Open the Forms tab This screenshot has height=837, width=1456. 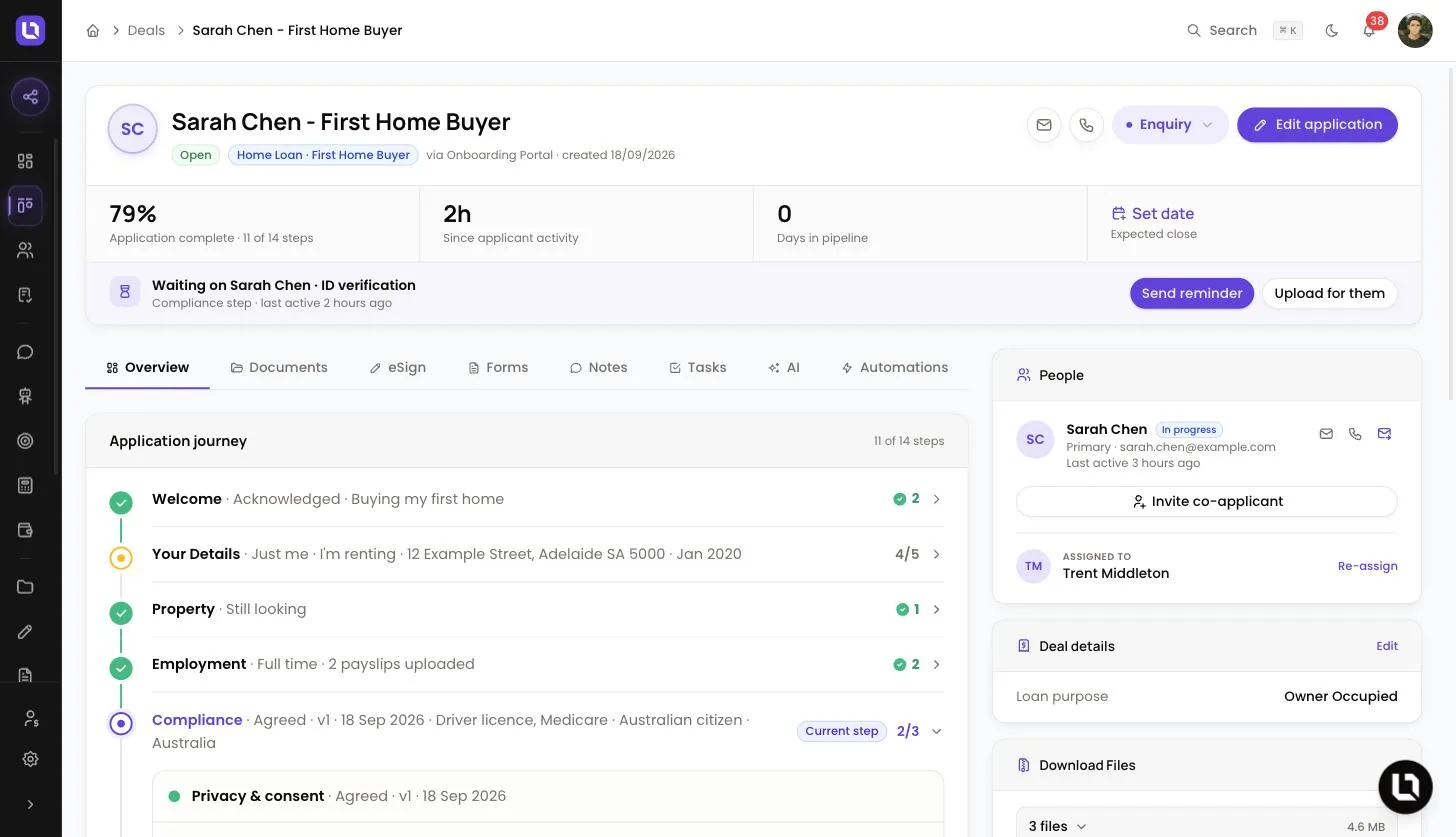point(498,368)
